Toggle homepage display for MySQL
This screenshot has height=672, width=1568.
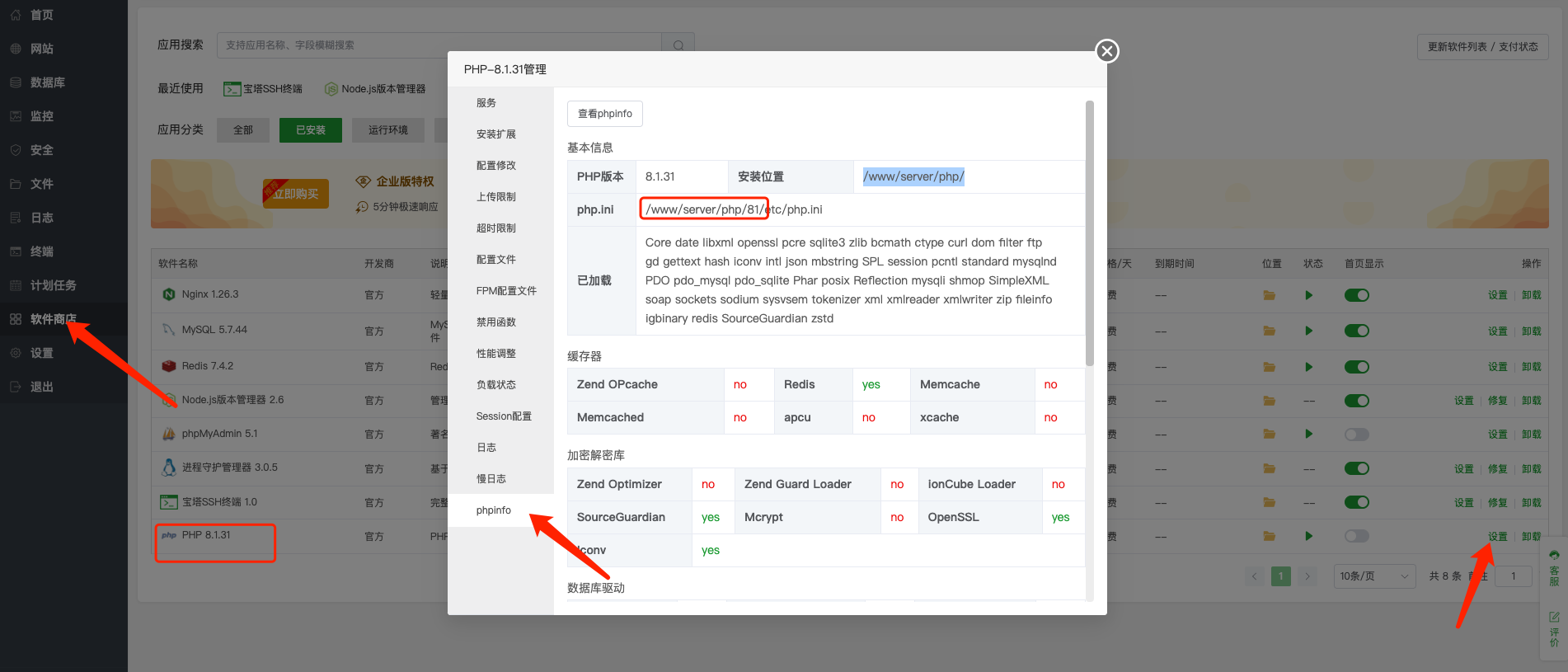coord(1356,331)
